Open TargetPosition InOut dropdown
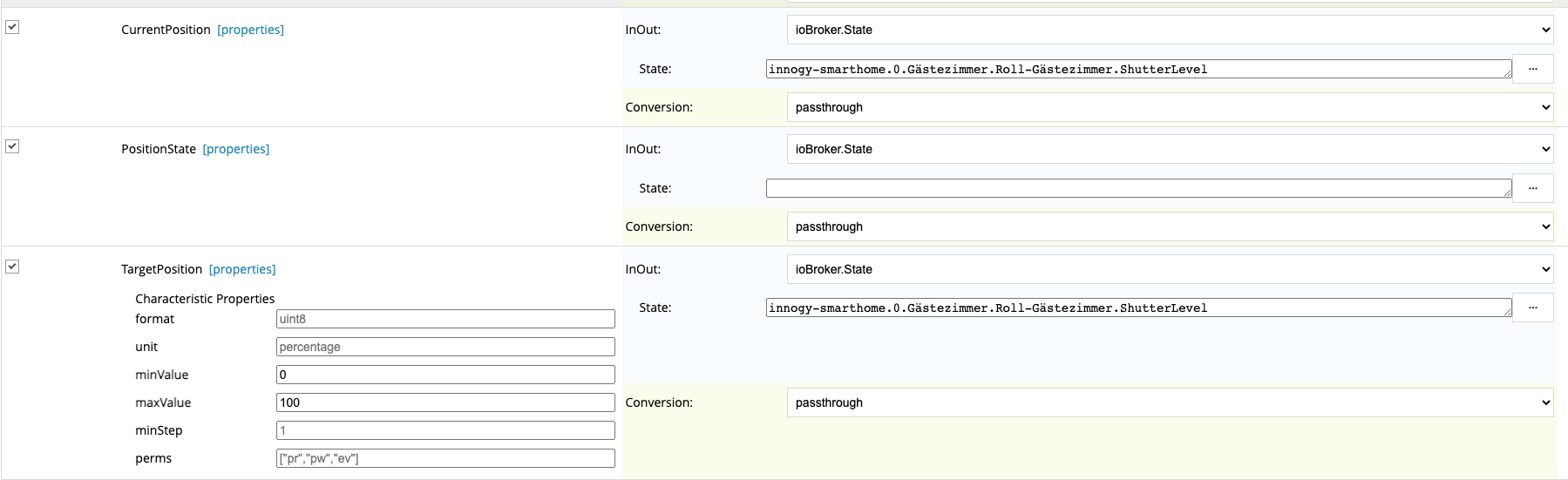Screen dimensions: 1568x480 (x=1170, y=269)
